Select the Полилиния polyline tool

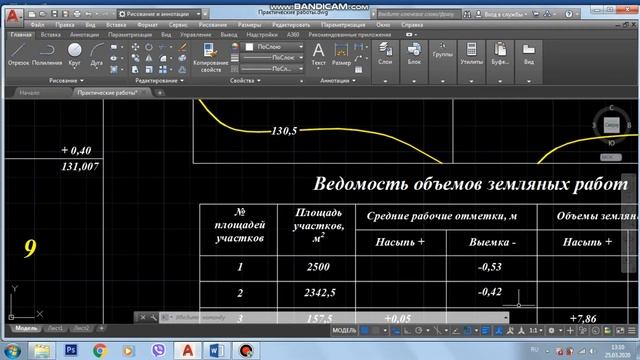pyautogui.click(x=47, y=54)
